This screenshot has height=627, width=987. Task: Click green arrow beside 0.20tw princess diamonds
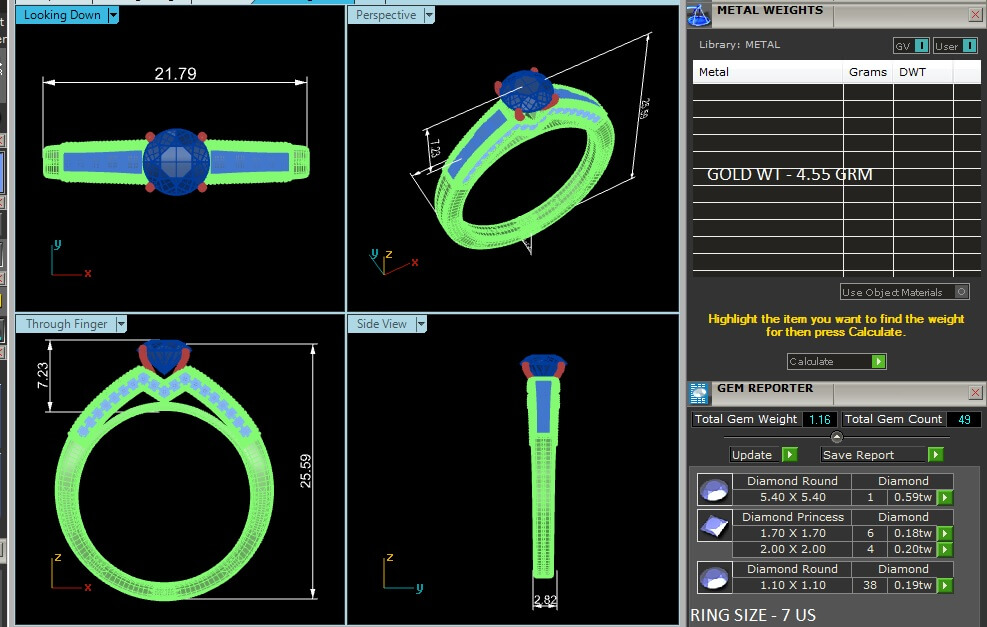point(944,549)
